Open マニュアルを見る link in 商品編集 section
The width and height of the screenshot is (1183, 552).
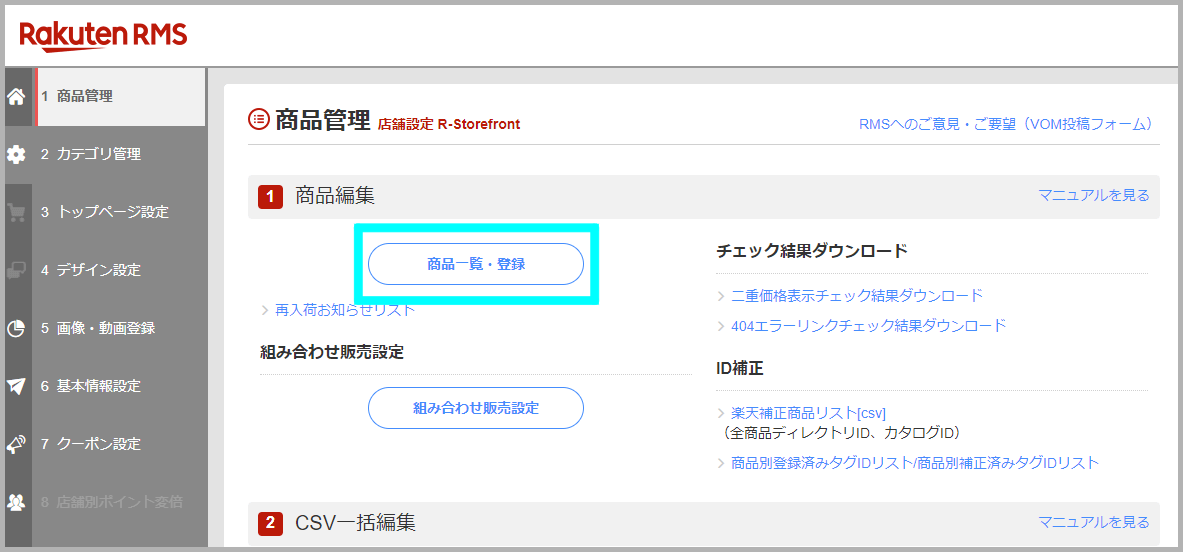1094,195
